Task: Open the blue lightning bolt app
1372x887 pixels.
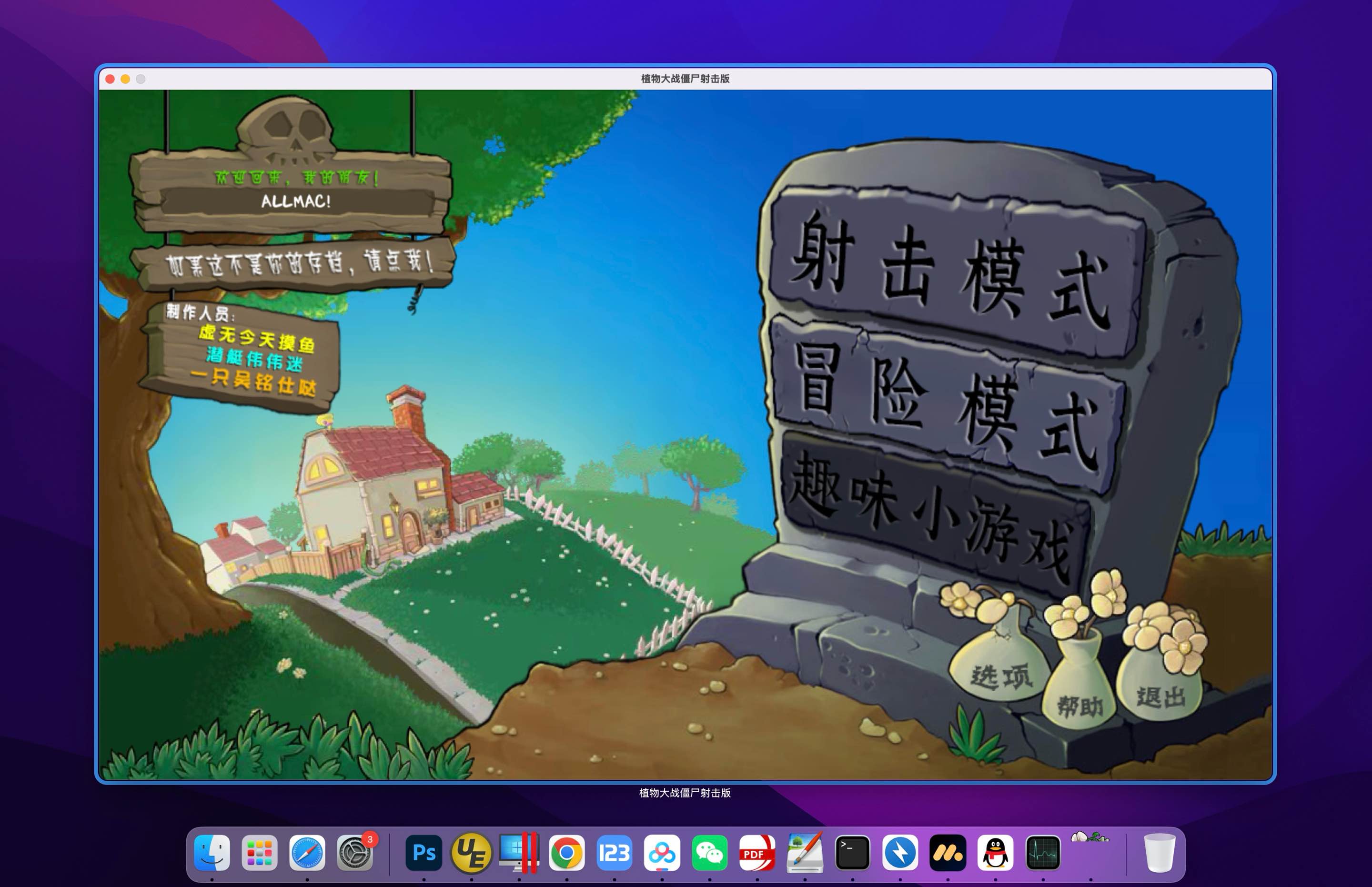Action: click(900, 852)
